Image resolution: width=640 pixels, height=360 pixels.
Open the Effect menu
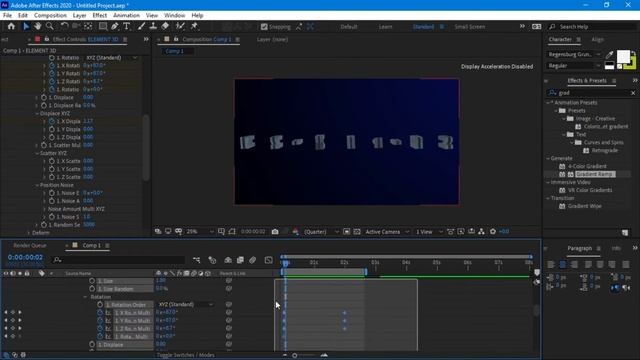tap(100, 15)
